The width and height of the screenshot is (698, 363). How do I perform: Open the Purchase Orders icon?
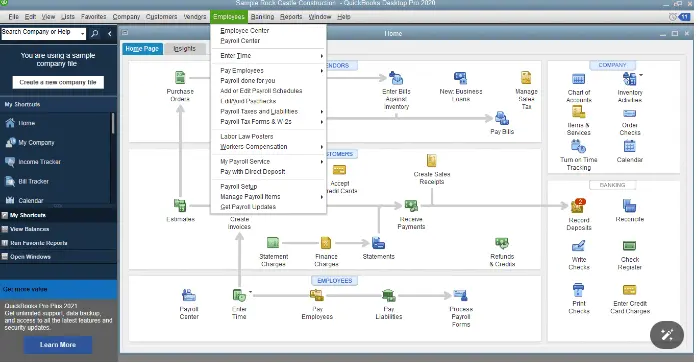(x=180, y=78)
